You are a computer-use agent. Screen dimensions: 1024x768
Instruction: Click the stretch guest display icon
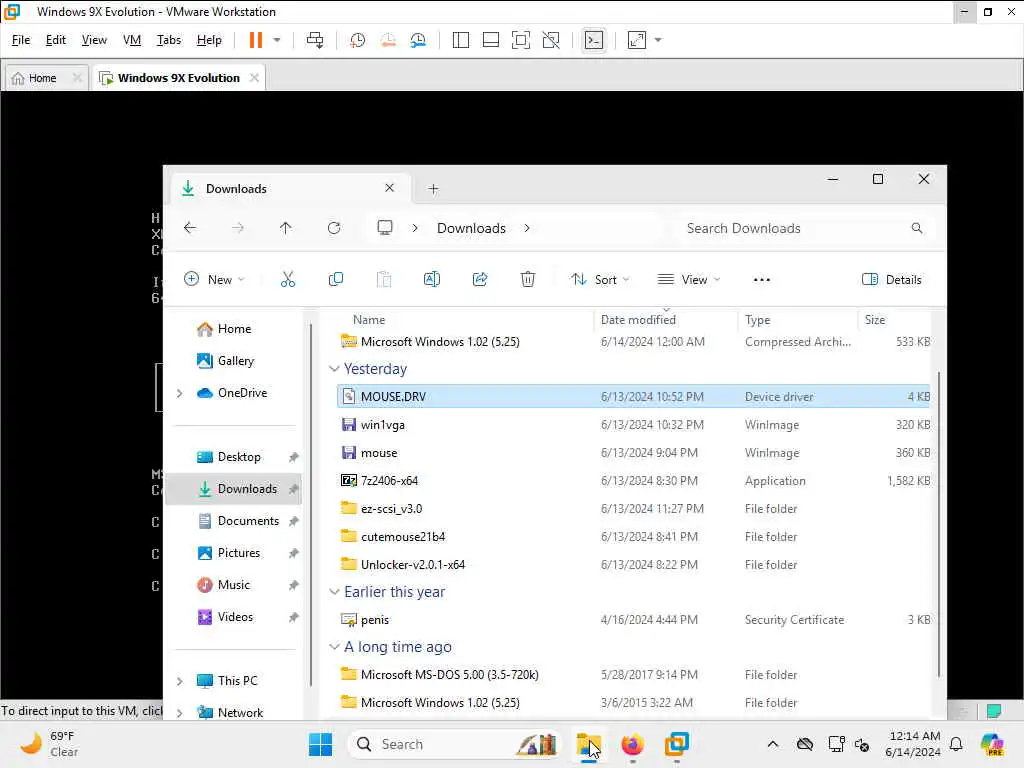(x=637, y=40)
